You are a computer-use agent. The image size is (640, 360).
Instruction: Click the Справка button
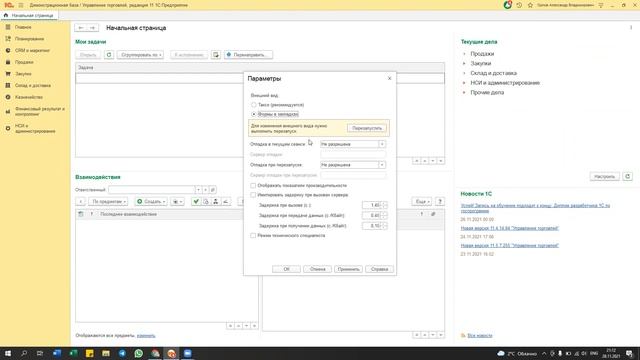(380, 269)
